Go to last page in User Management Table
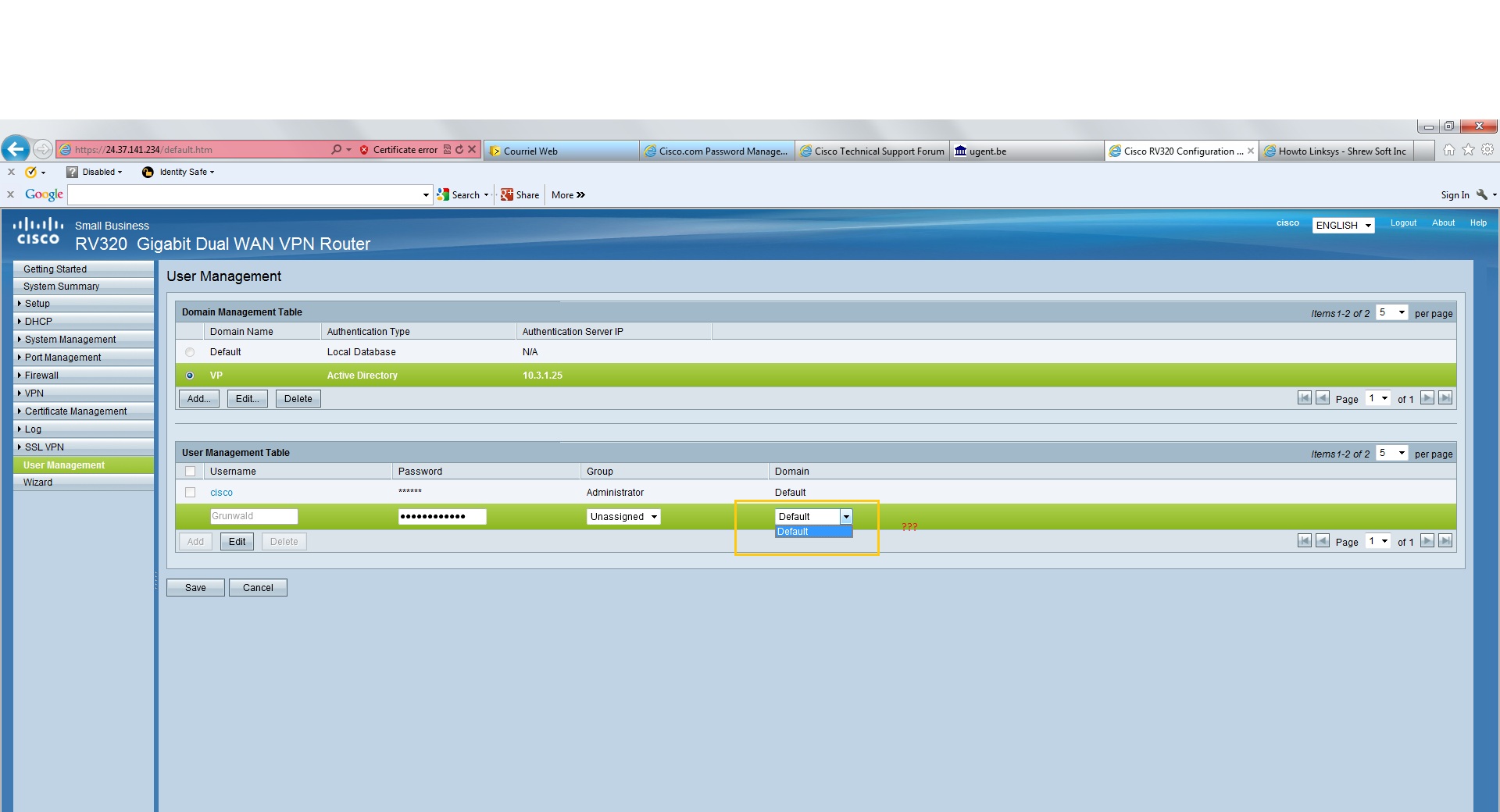This screenshot has height=812, width=1500. [x=1446, y=541]
